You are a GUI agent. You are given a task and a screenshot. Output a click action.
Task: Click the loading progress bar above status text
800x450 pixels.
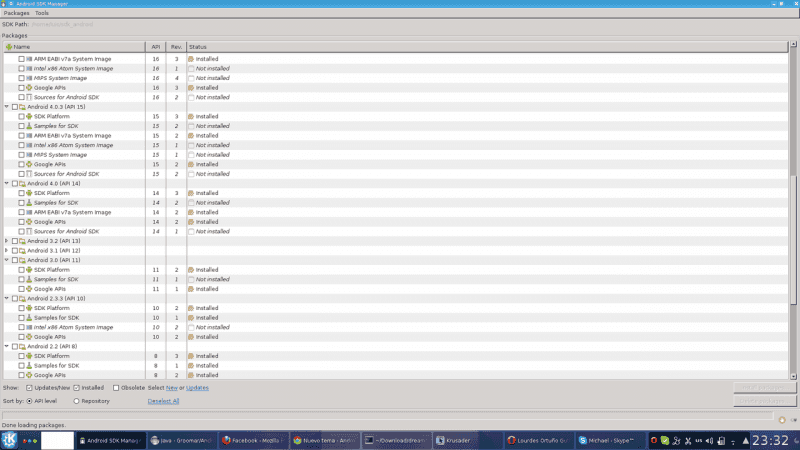(388, 415)
